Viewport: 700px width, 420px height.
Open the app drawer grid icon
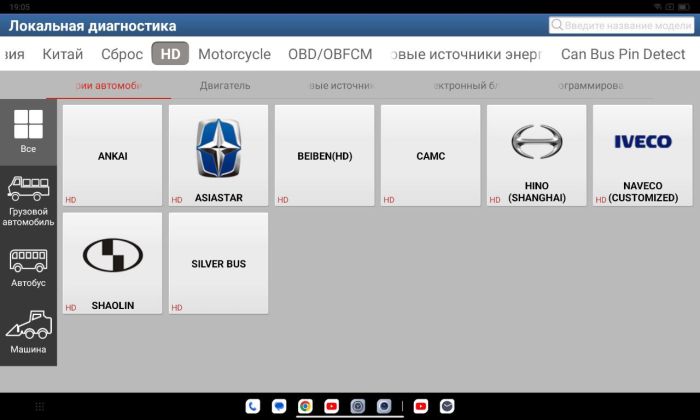(x=39, y=406)
